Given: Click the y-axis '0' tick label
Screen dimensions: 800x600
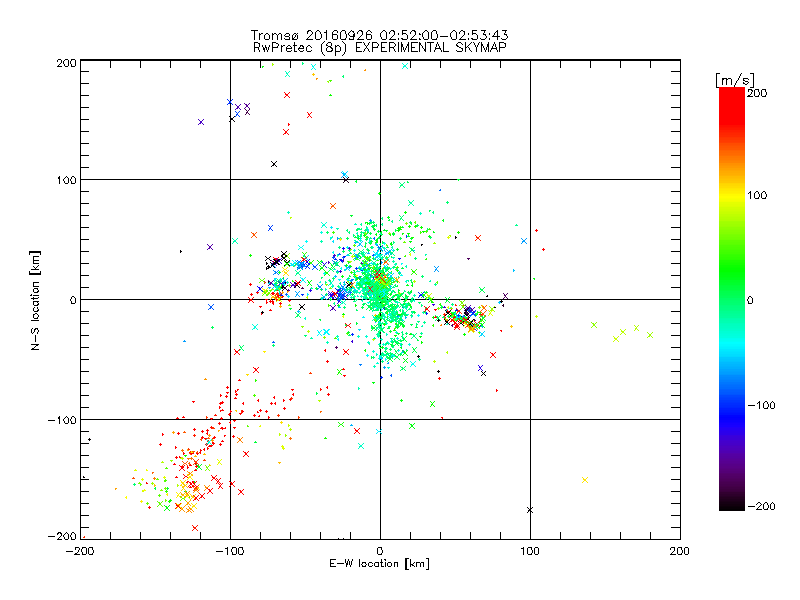Looking at the screenshot, I should coord(73,300).
